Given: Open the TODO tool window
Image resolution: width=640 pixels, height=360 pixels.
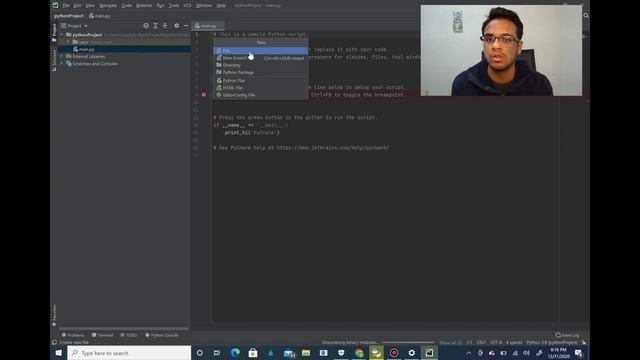Looking at the screenshot, I should [x=129, y=335].
